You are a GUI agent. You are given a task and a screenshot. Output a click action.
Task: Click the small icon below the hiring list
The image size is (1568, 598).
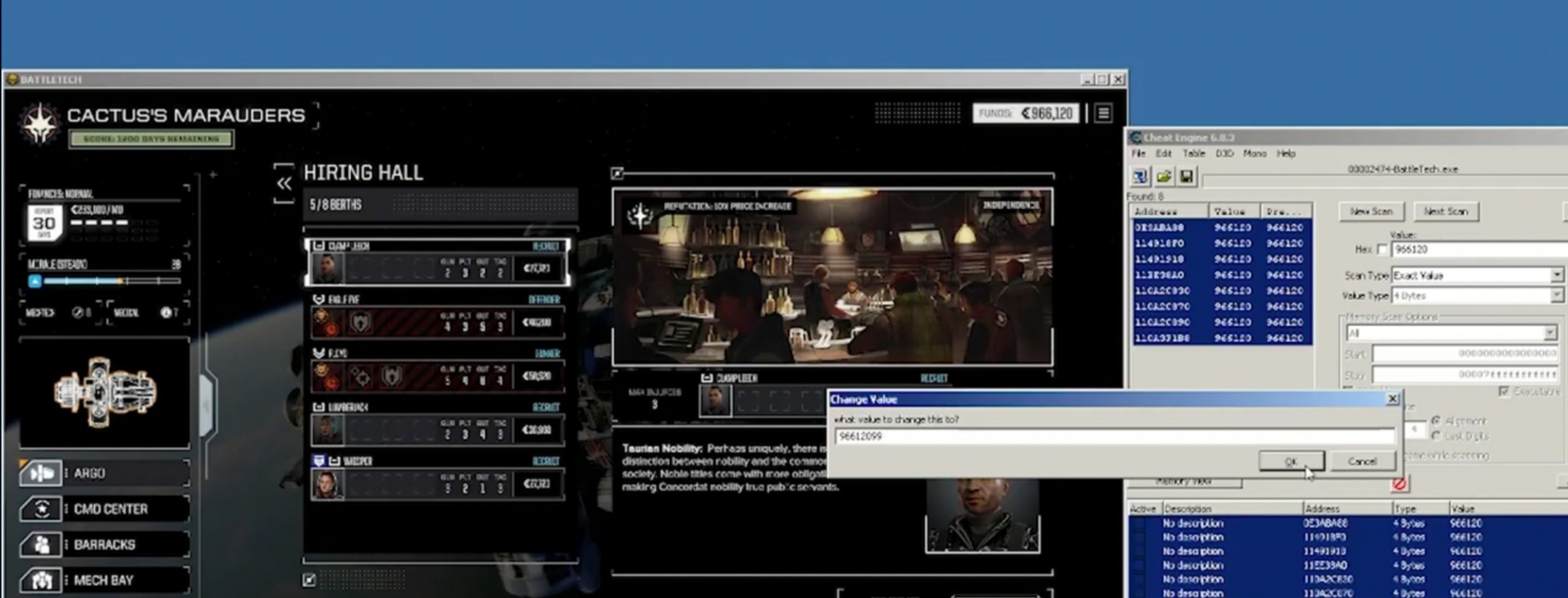[x=309, y=580]
